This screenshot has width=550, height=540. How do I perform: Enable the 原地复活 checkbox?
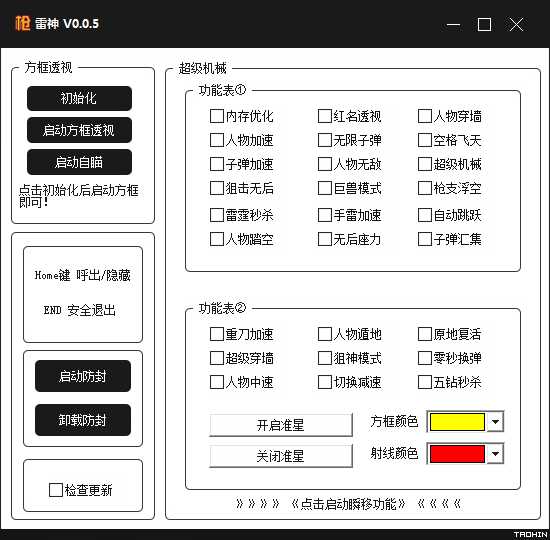click(x=425, y=334)
